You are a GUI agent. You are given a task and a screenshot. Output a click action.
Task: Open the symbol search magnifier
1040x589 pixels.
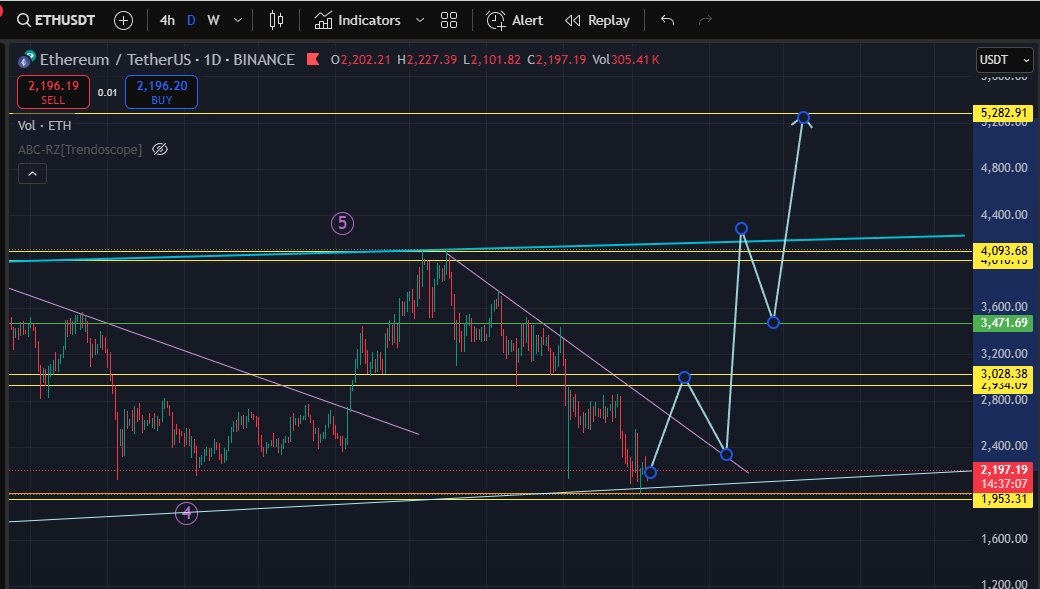[23, 19]
